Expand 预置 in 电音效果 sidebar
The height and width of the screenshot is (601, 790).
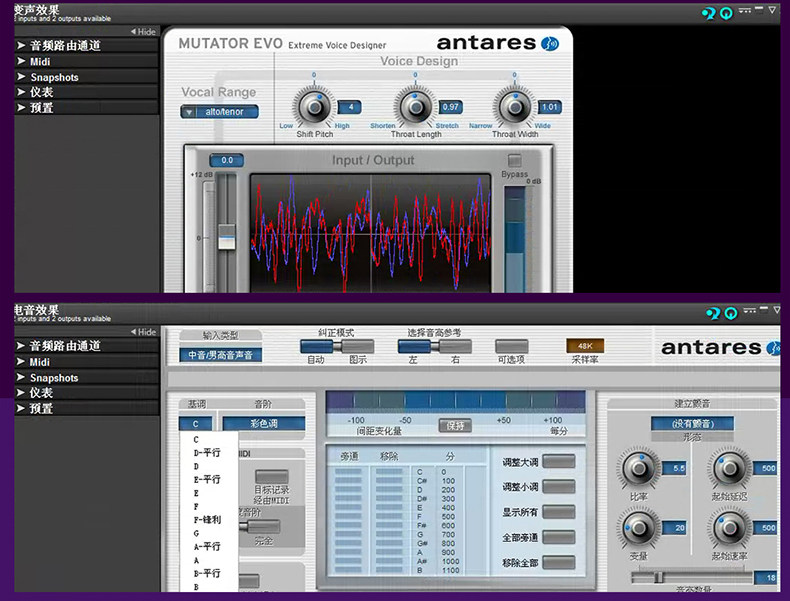point(86,409)
